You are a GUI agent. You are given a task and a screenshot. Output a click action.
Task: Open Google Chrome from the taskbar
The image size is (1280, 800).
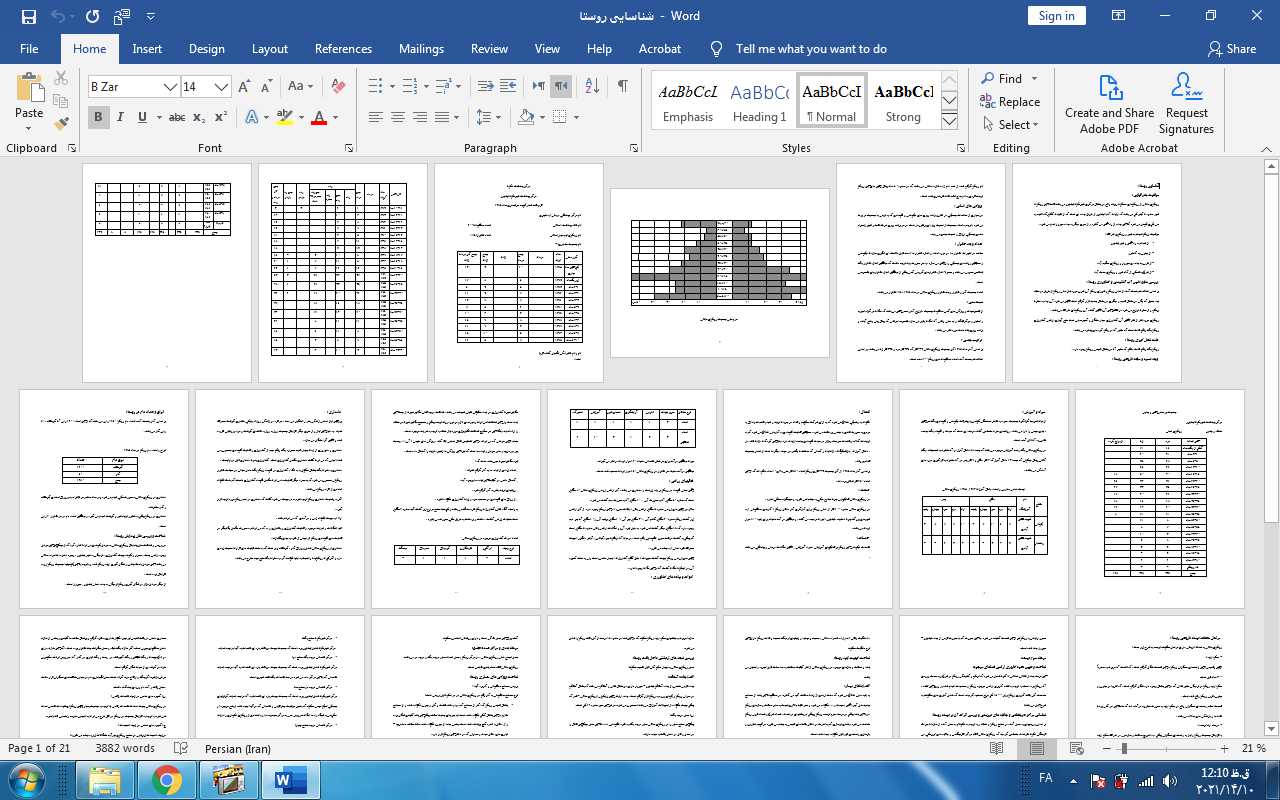[167, 779]
